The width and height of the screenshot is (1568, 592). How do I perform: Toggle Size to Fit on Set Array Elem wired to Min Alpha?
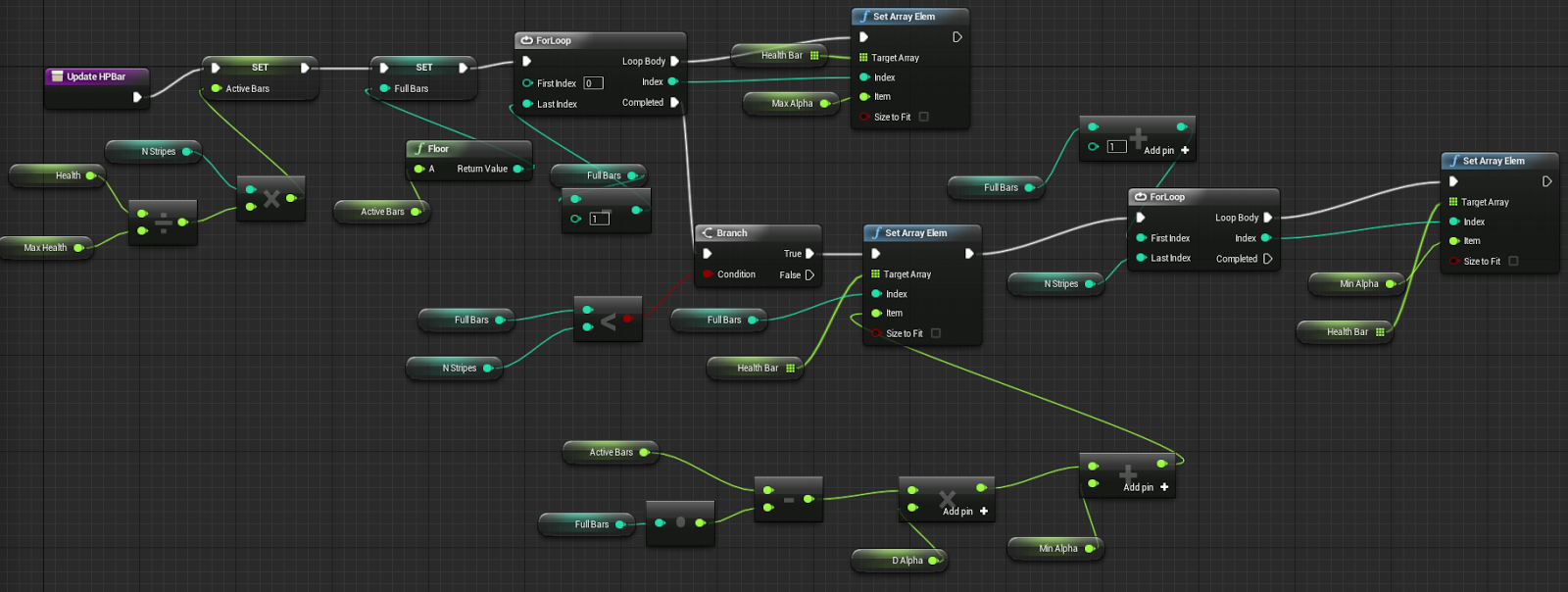pos(1514,261)
